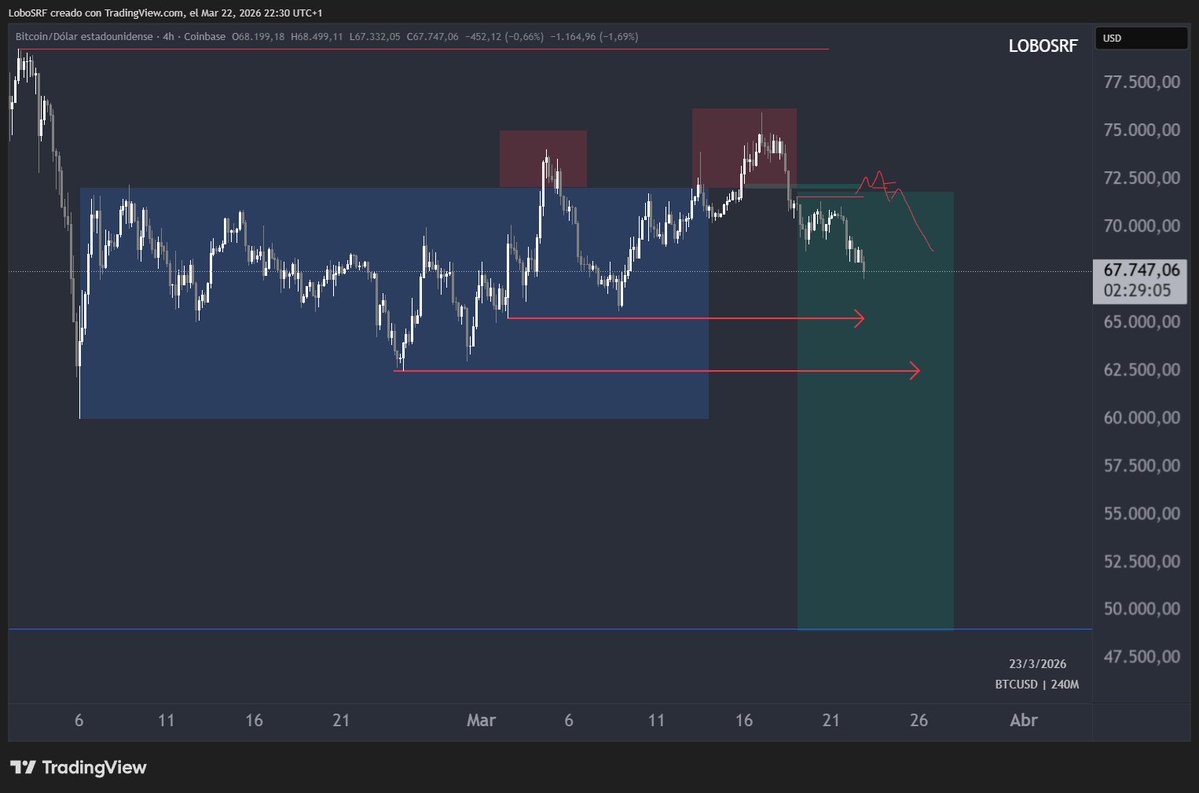Click the 65.000,00 price axis label
The image size is (1199, 793).
click(x=1142, y=322)
